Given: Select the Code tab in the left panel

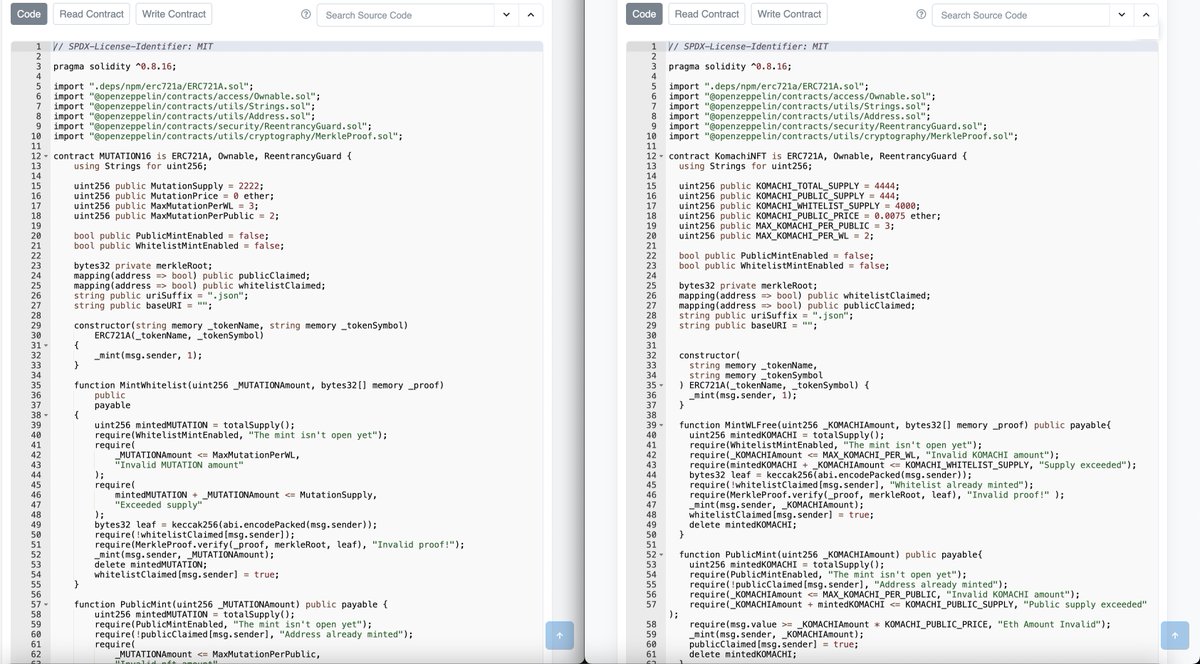Looking at the screenshot, I should [x=28, y=14].
